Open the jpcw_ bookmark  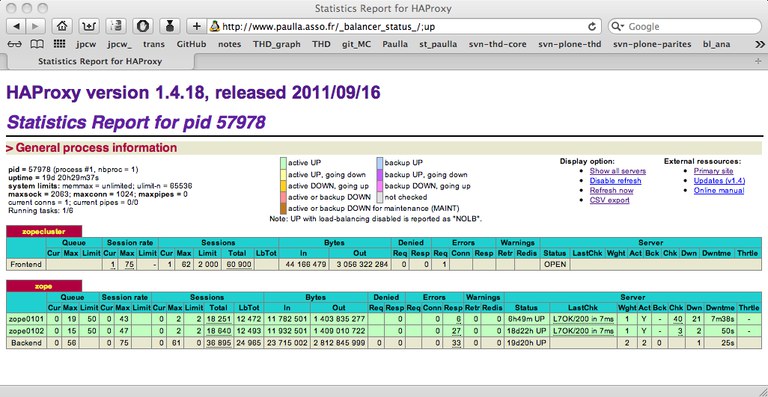pos(120,44)
